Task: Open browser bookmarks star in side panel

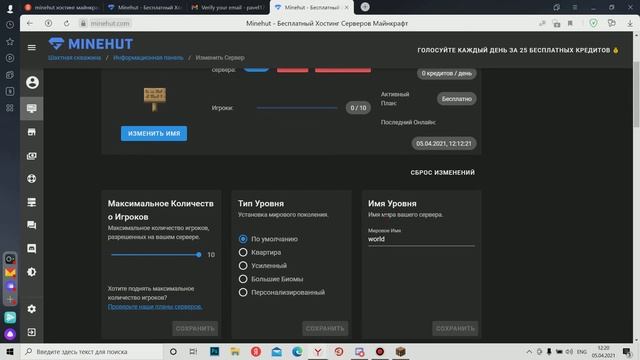Action: [10, 41]
